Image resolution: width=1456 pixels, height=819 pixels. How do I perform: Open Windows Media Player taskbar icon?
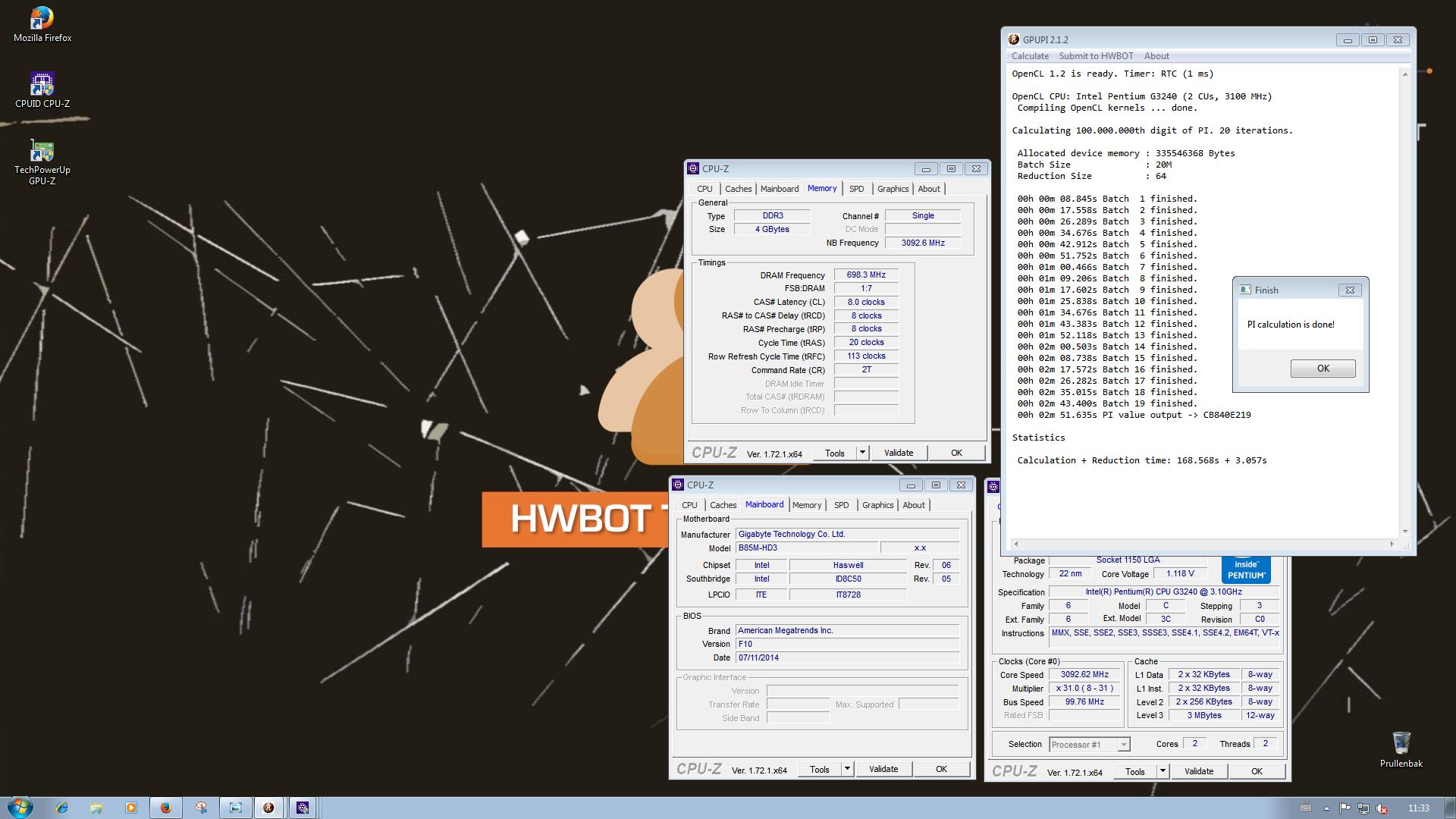point(130,808)
